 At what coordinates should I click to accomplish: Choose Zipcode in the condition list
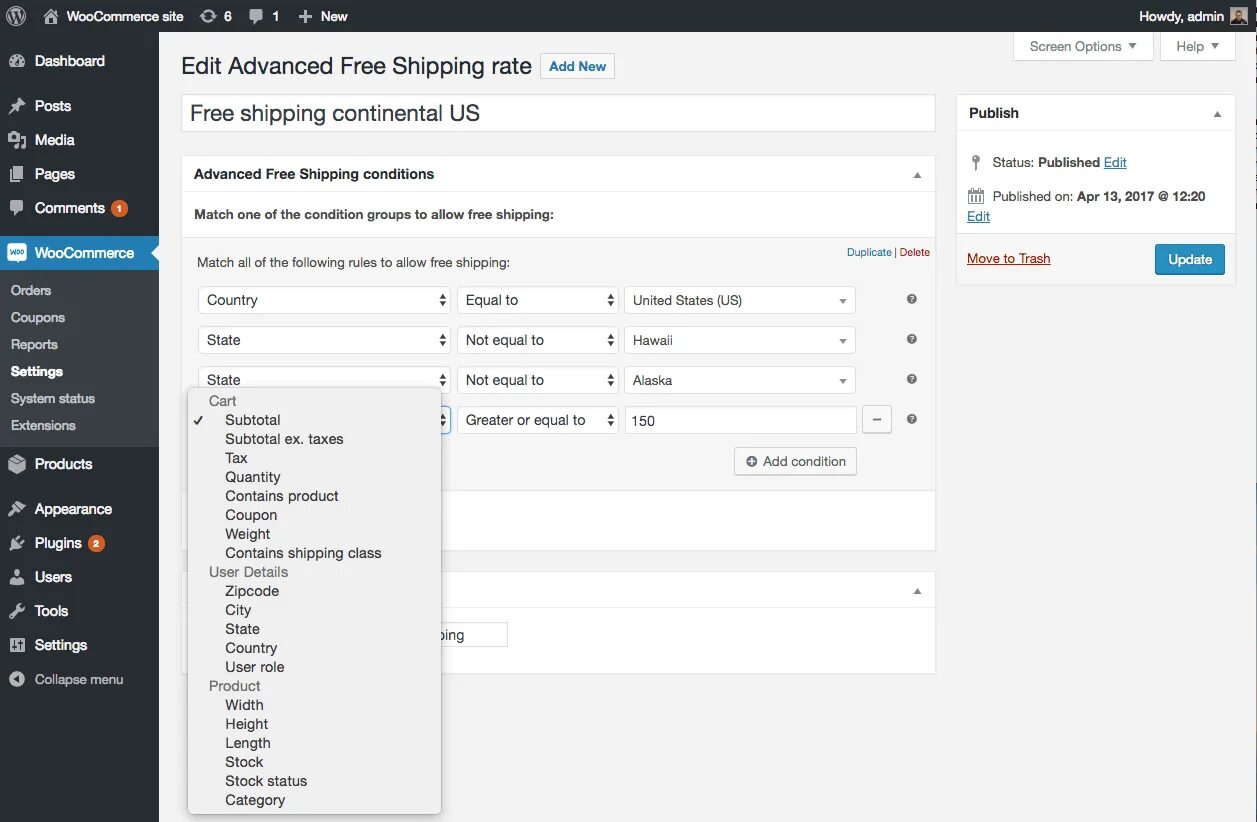[252, 591]
